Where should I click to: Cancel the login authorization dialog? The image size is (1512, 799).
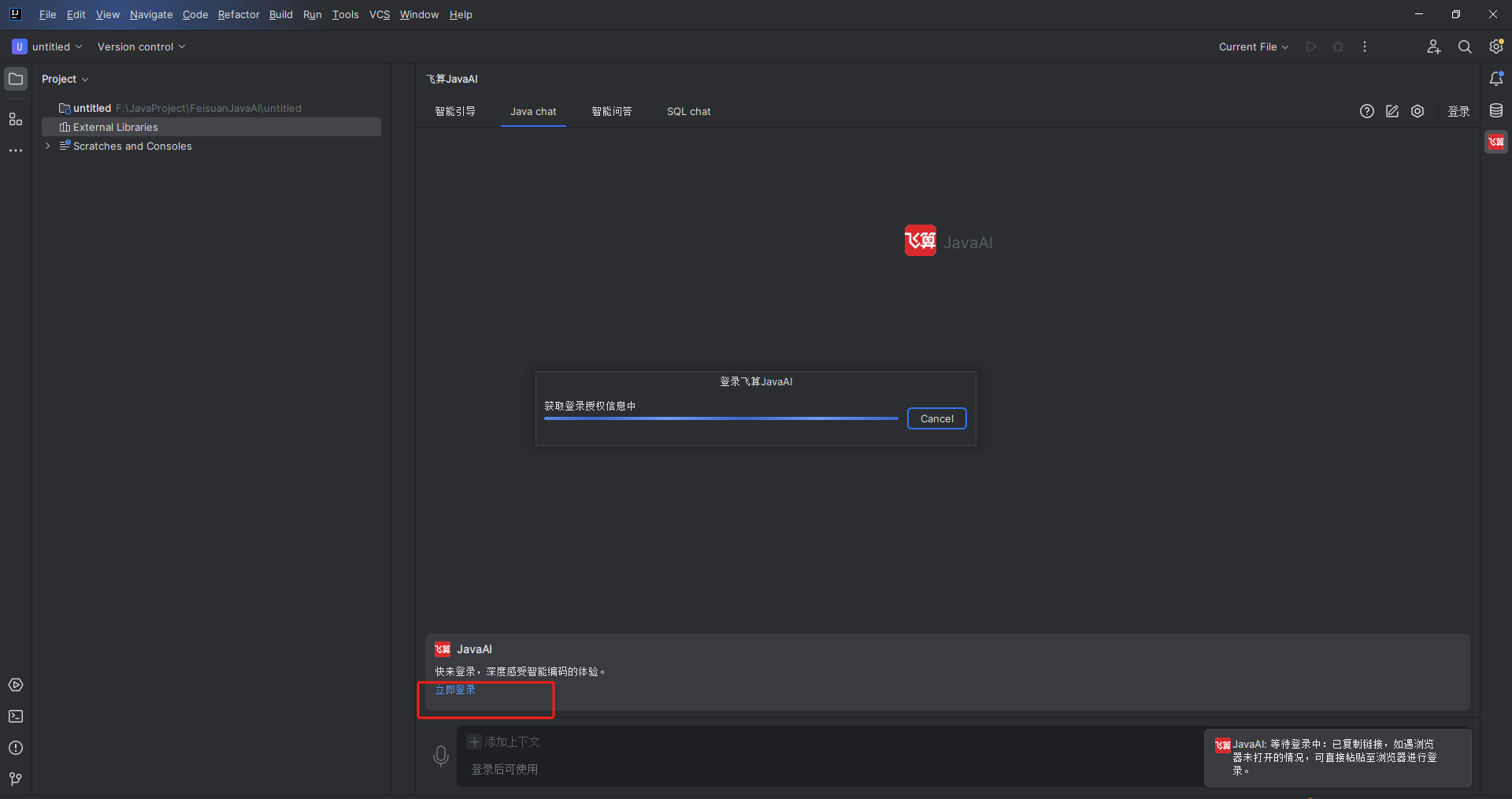pos(937,418)
